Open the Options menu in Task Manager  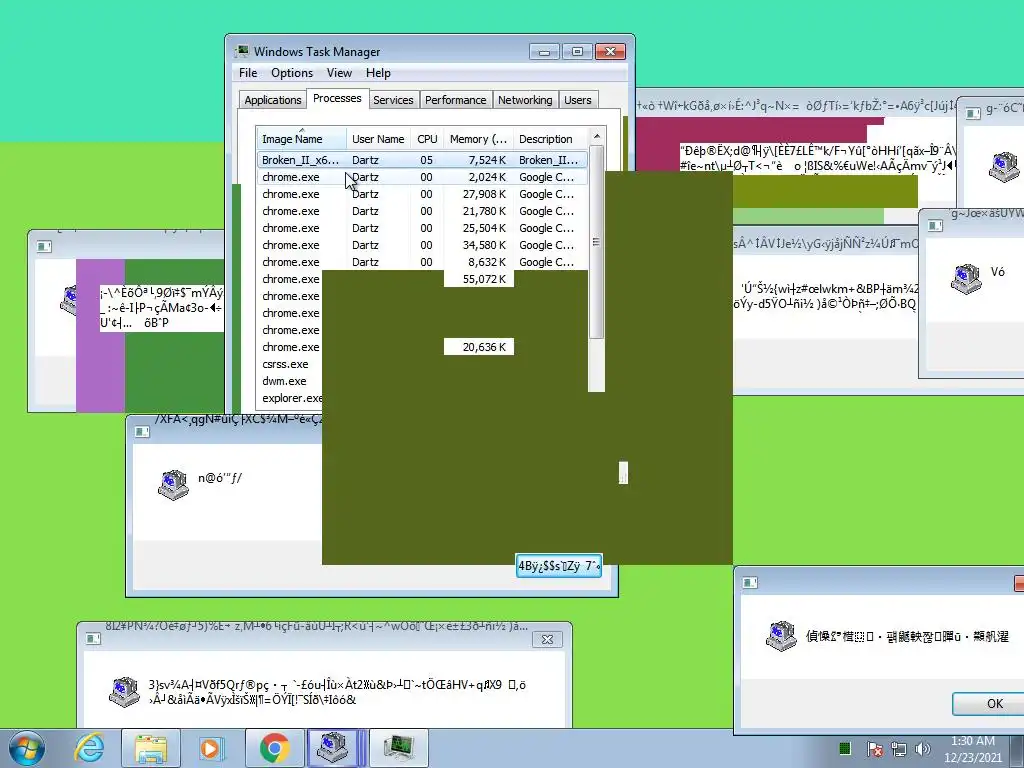[292, 72]
